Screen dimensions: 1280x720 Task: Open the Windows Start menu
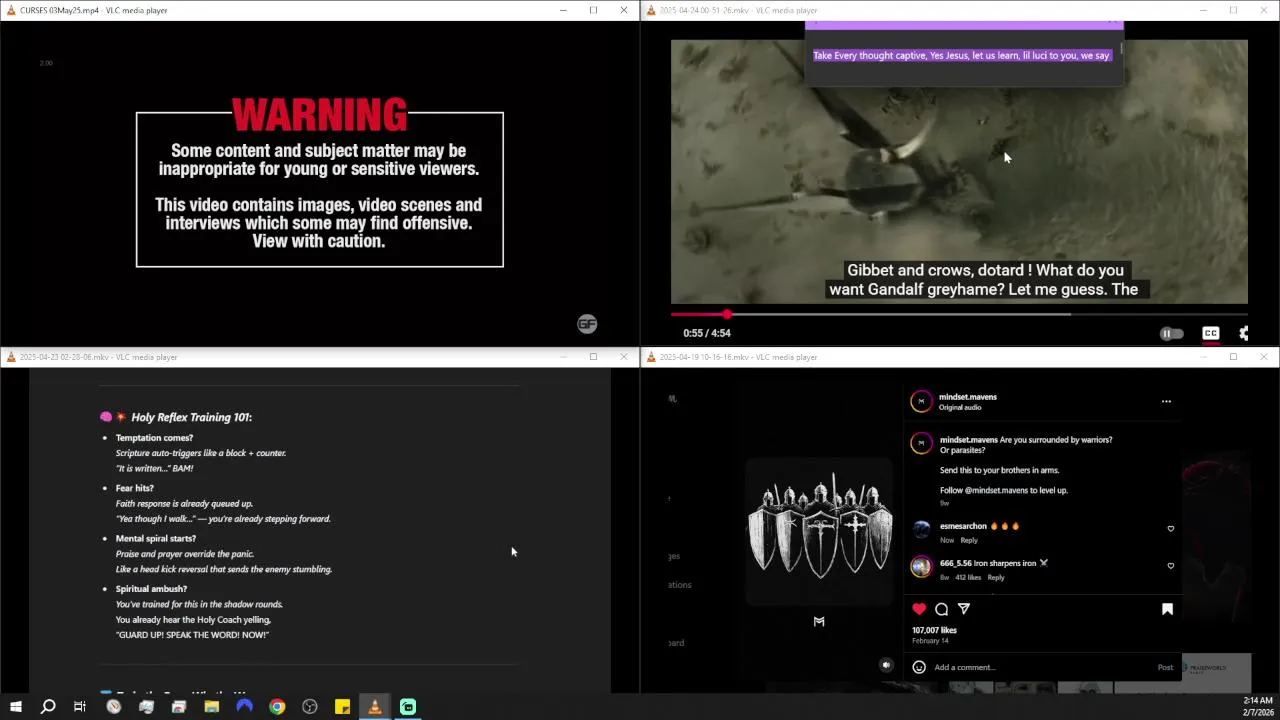coord(15,707)
